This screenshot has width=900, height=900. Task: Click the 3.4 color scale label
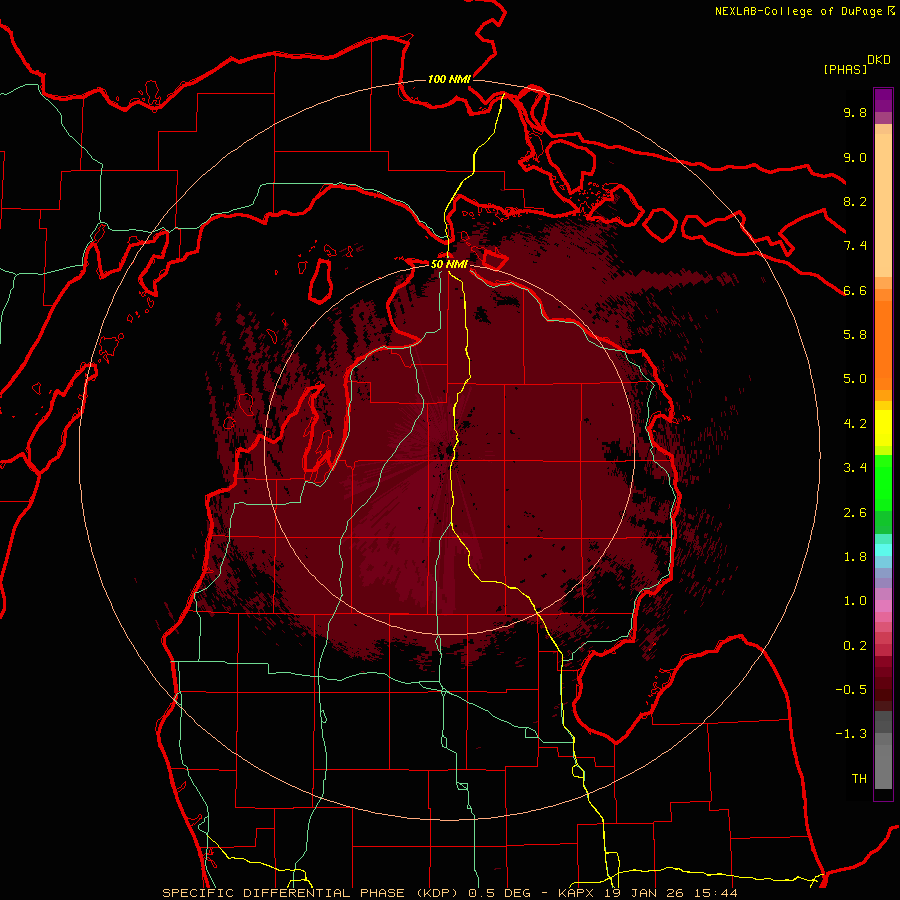pyautogui.click(x=855, y=468)
